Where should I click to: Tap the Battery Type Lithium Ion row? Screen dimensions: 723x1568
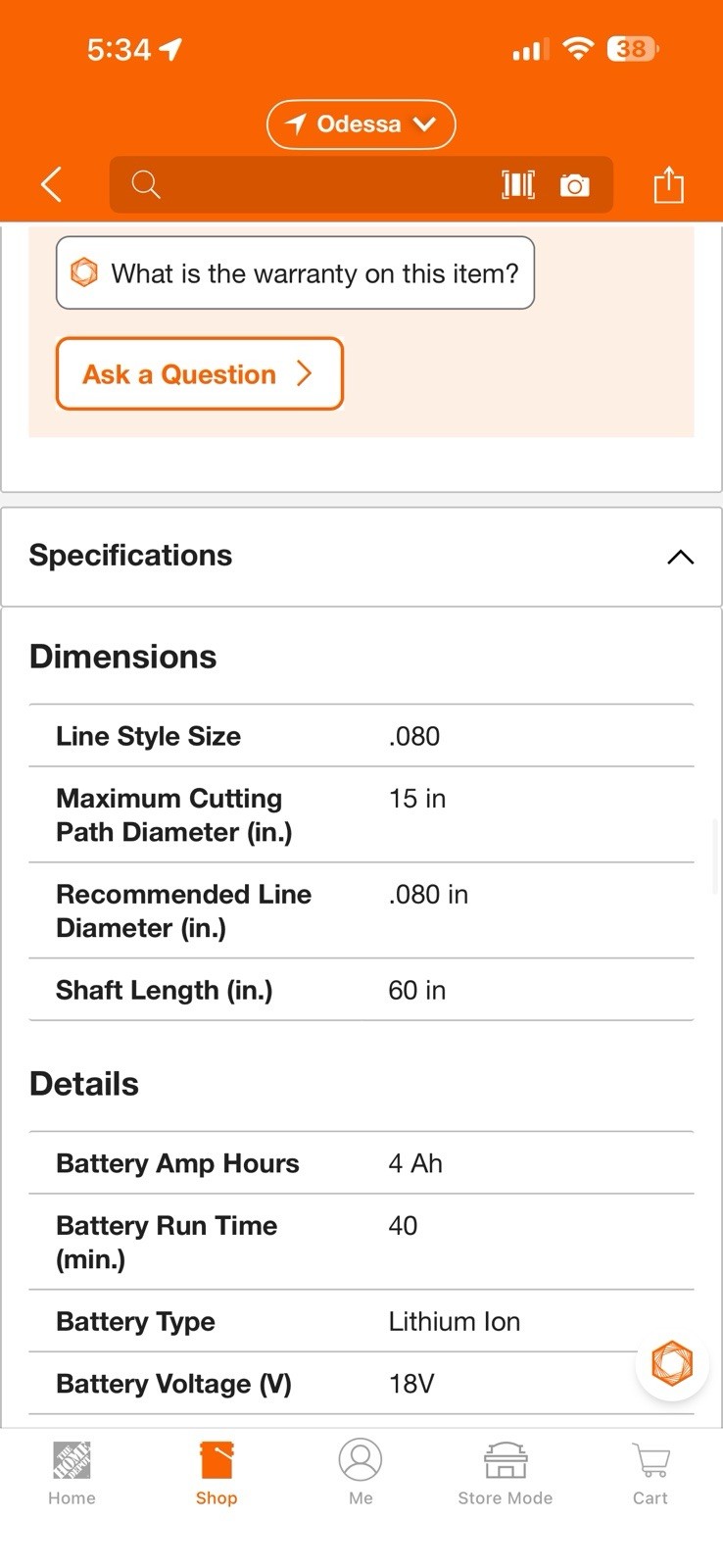(361, 1321)
